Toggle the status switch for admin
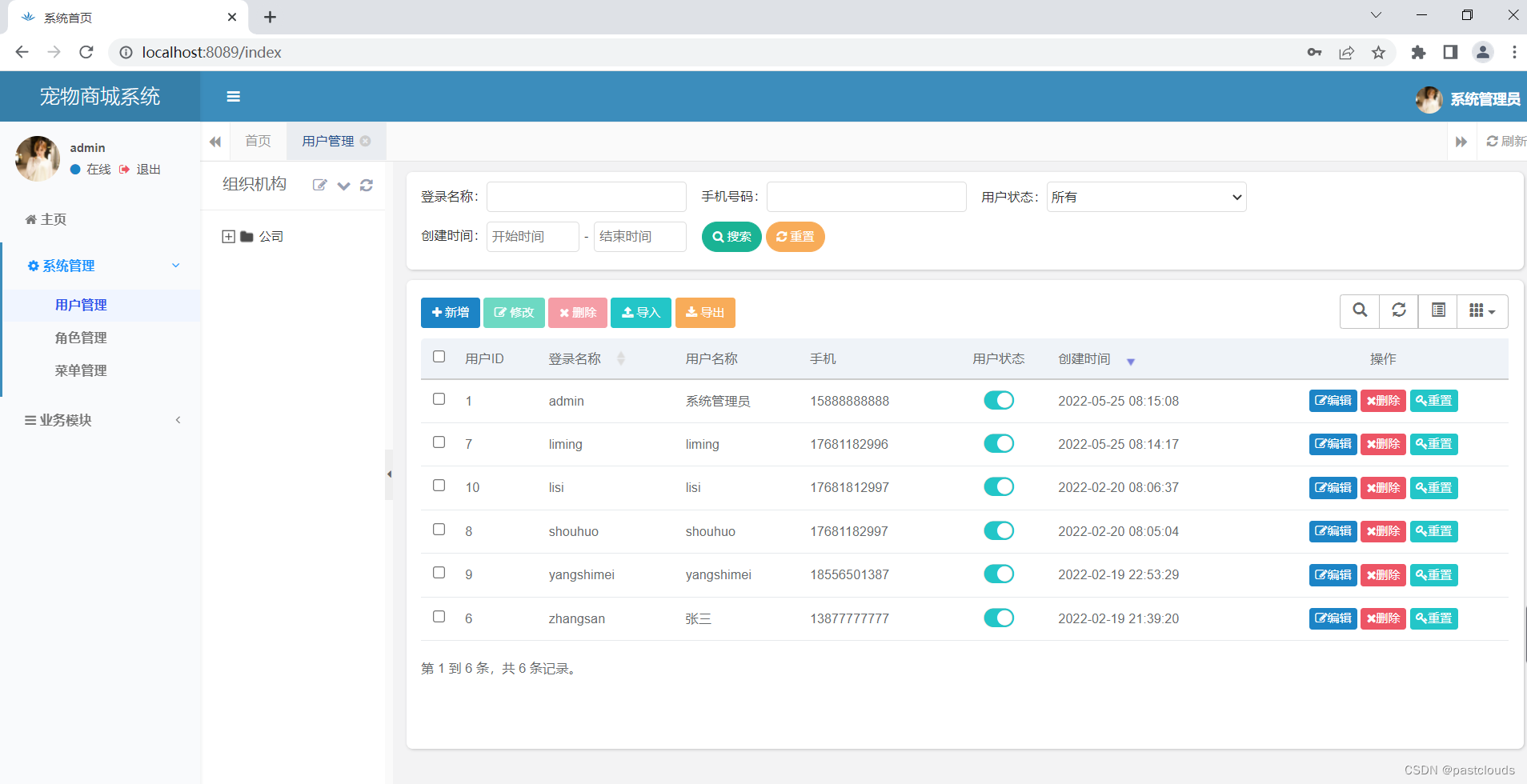The width and height of the screenshot is (1527, 784). [x=999, y=401]
